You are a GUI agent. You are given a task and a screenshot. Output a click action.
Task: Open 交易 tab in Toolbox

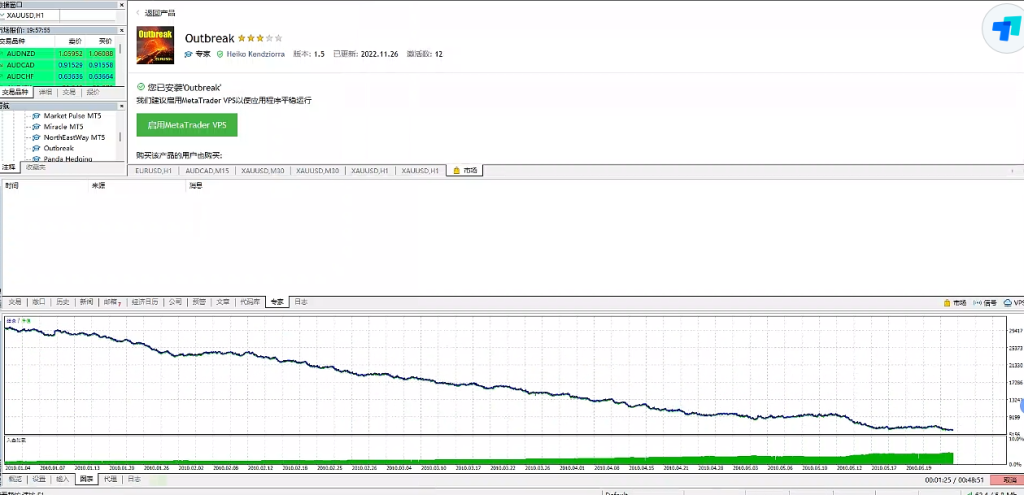pos(14,302)
